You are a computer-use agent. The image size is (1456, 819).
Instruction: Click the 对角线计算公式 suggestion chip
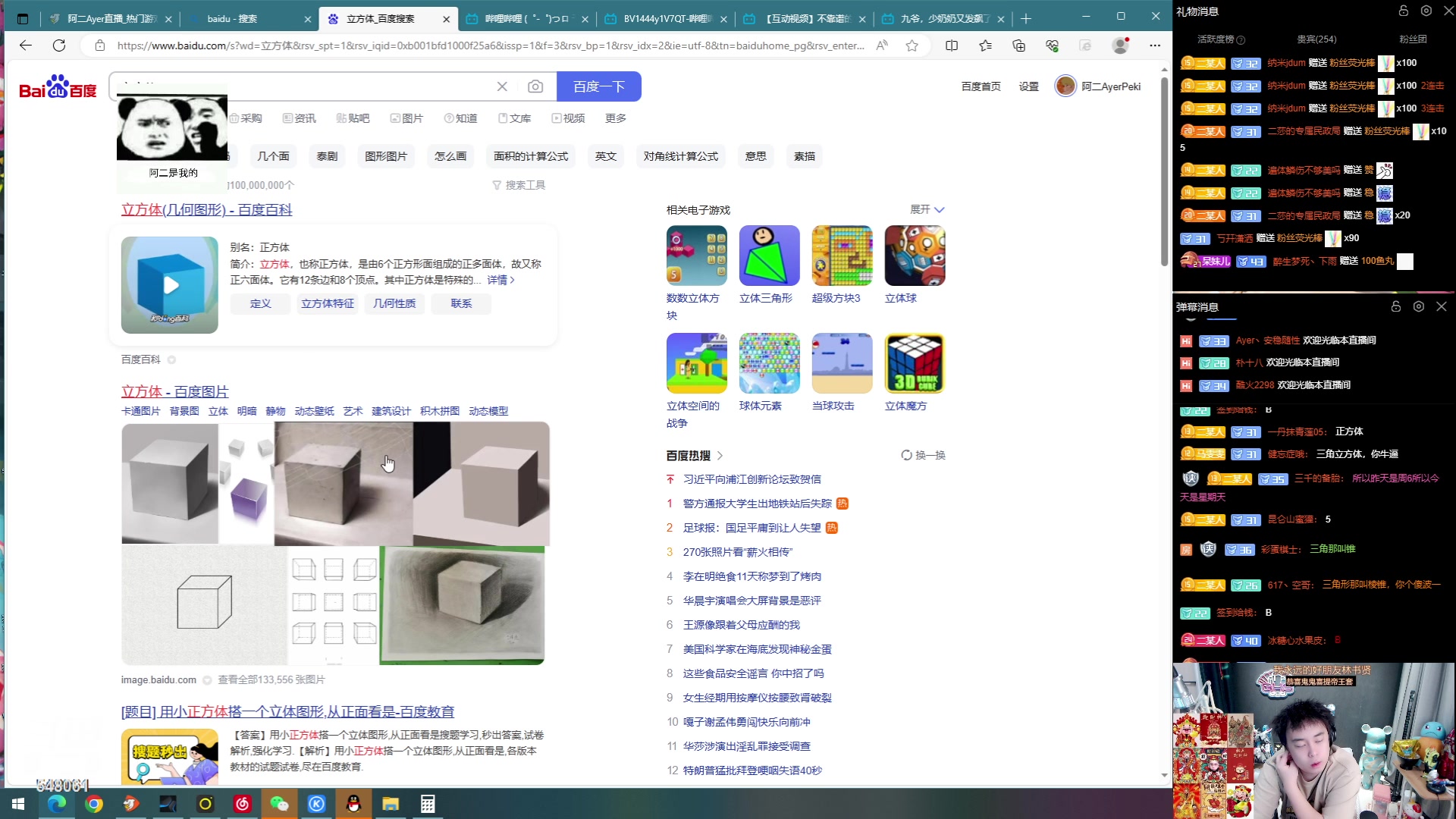[681, 156]
